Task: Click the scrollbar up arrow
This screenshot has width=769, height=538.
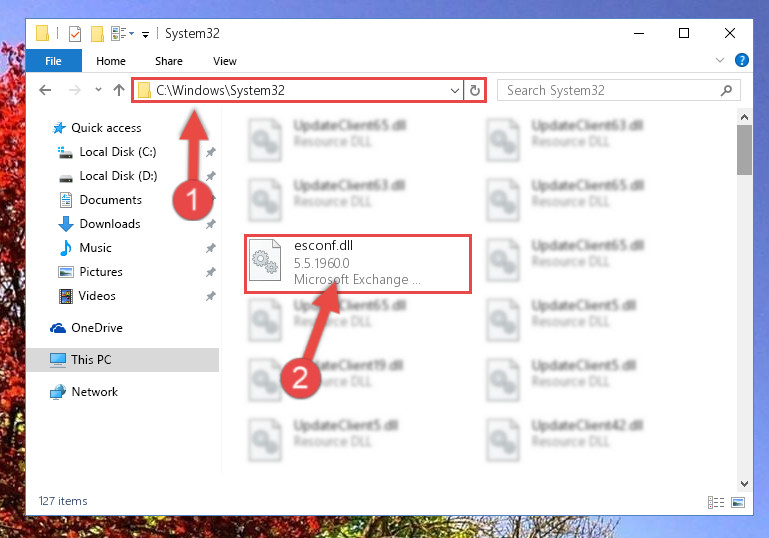Action: (x=744, y=117)
